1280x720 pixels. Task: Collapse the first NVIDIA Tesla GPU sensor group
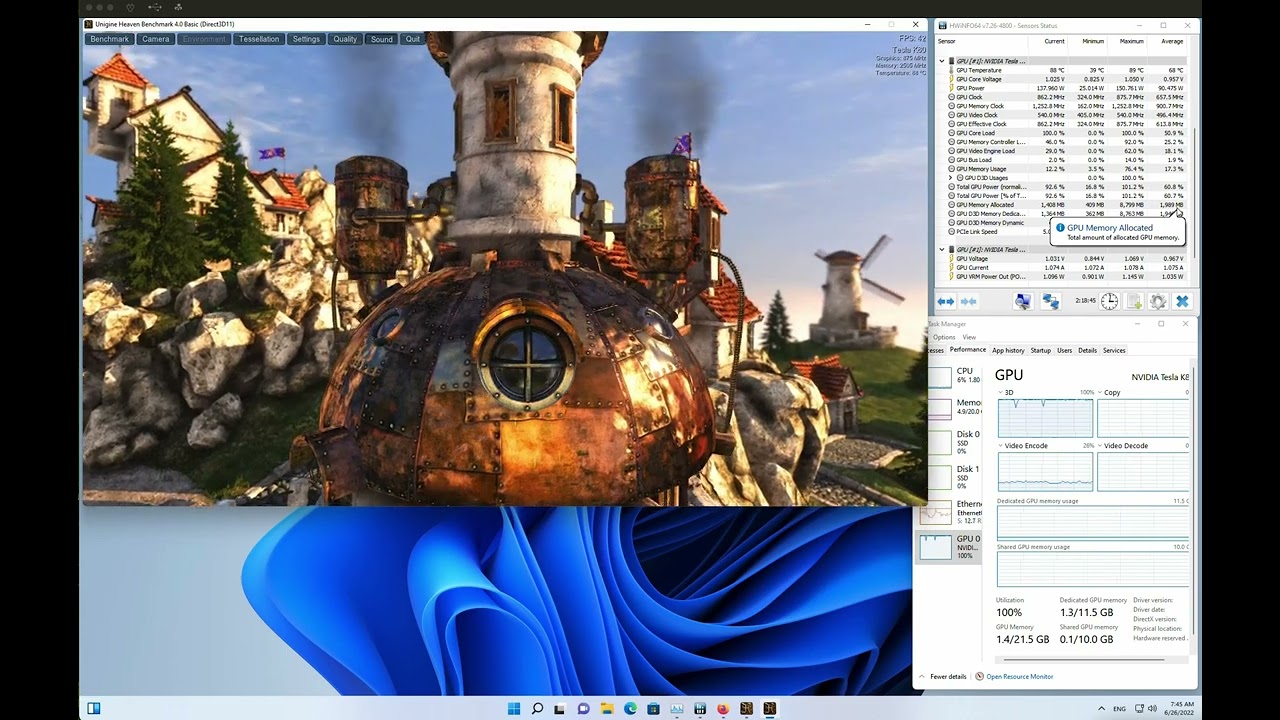(942, 61)
